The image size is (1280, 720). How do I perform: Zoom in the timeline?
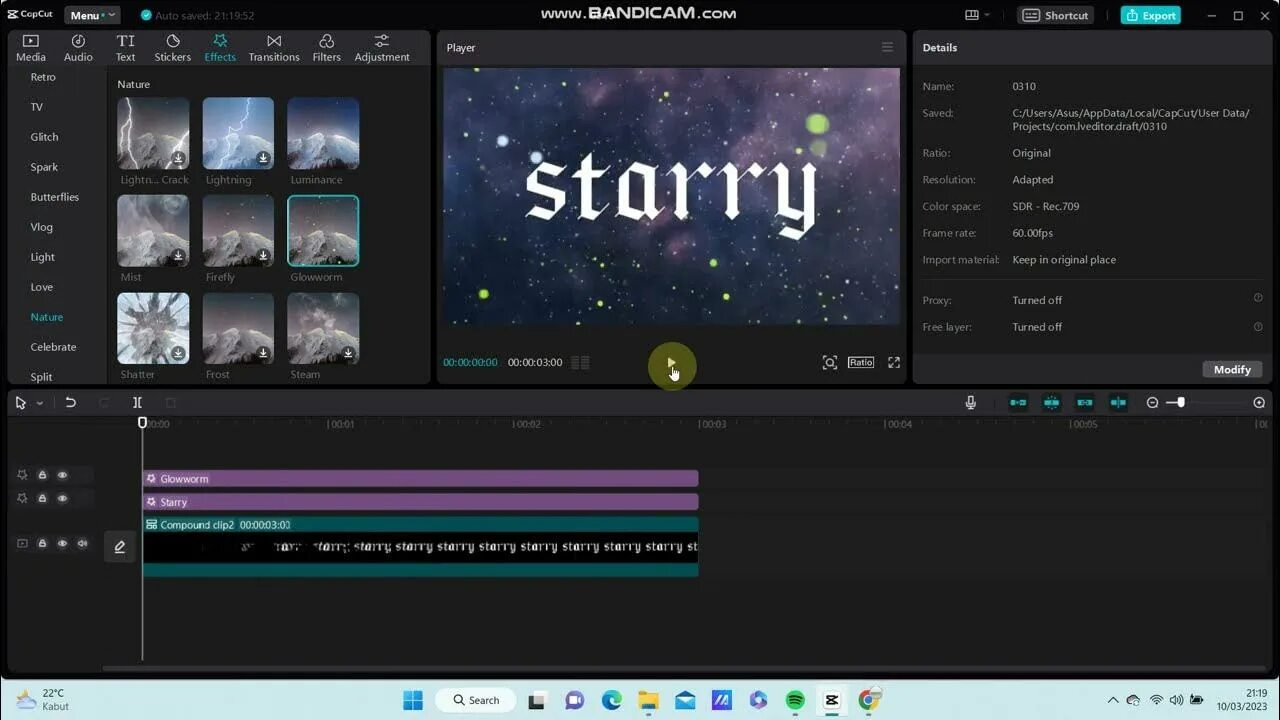(1259, 402)
